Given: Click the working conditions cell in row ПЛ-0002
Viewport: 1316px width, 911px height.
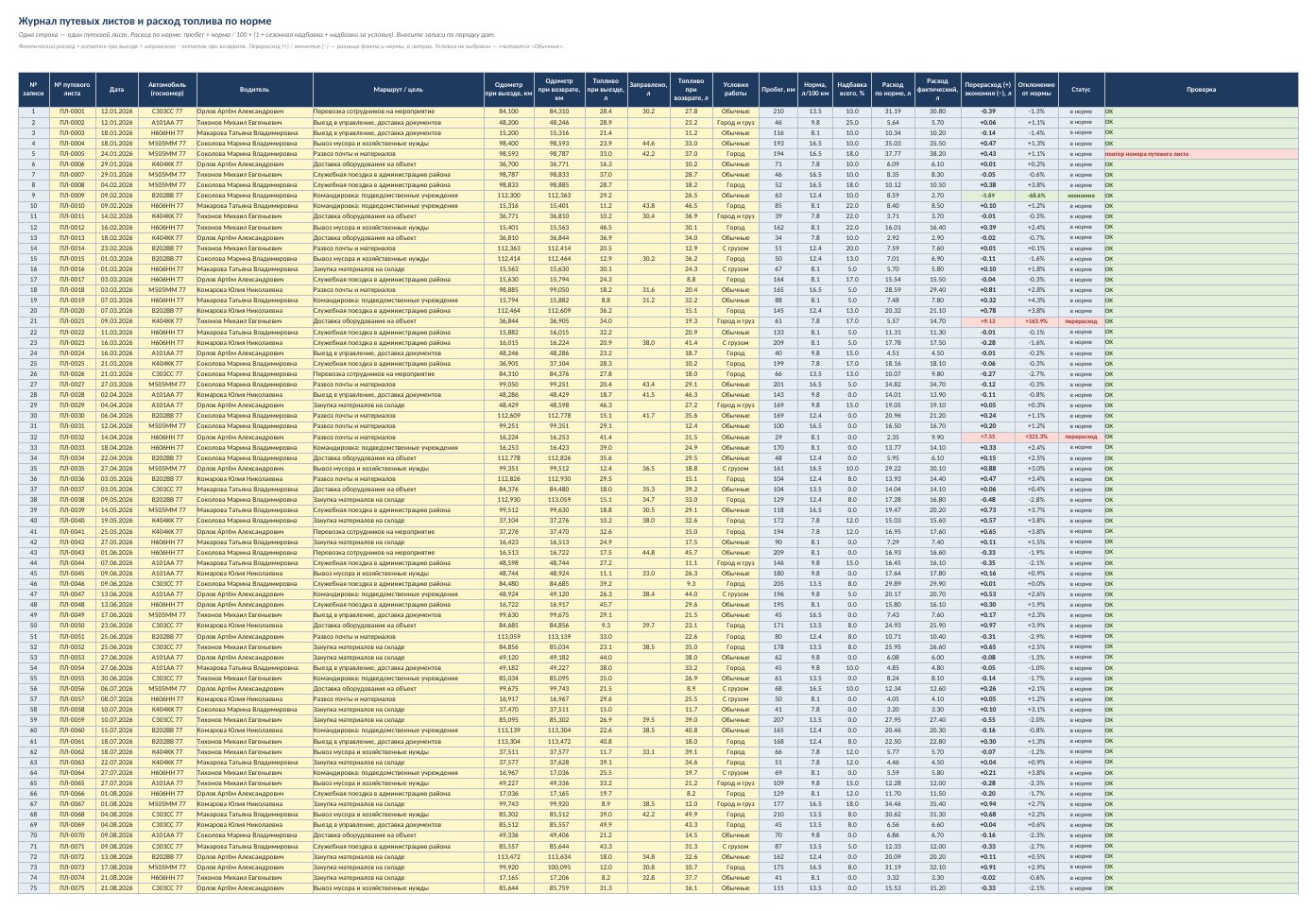Looking at the screenshot, I should (x=736, y=122).
